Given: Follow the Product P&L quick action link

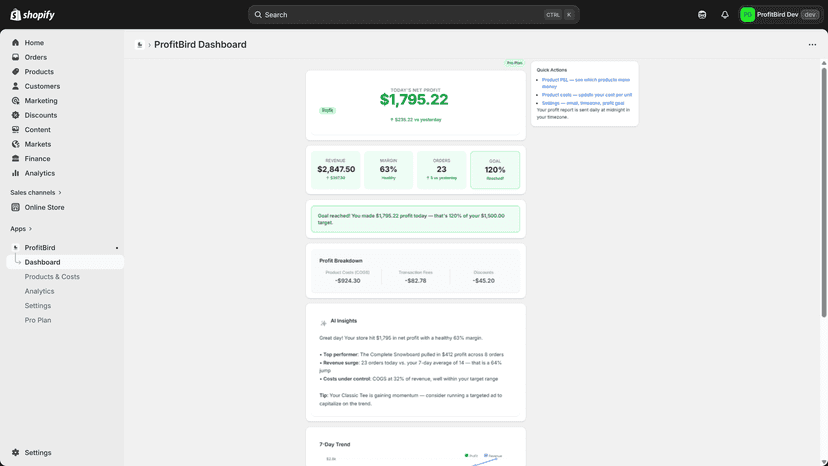Looking at the screenshot, I should [586, 83].
